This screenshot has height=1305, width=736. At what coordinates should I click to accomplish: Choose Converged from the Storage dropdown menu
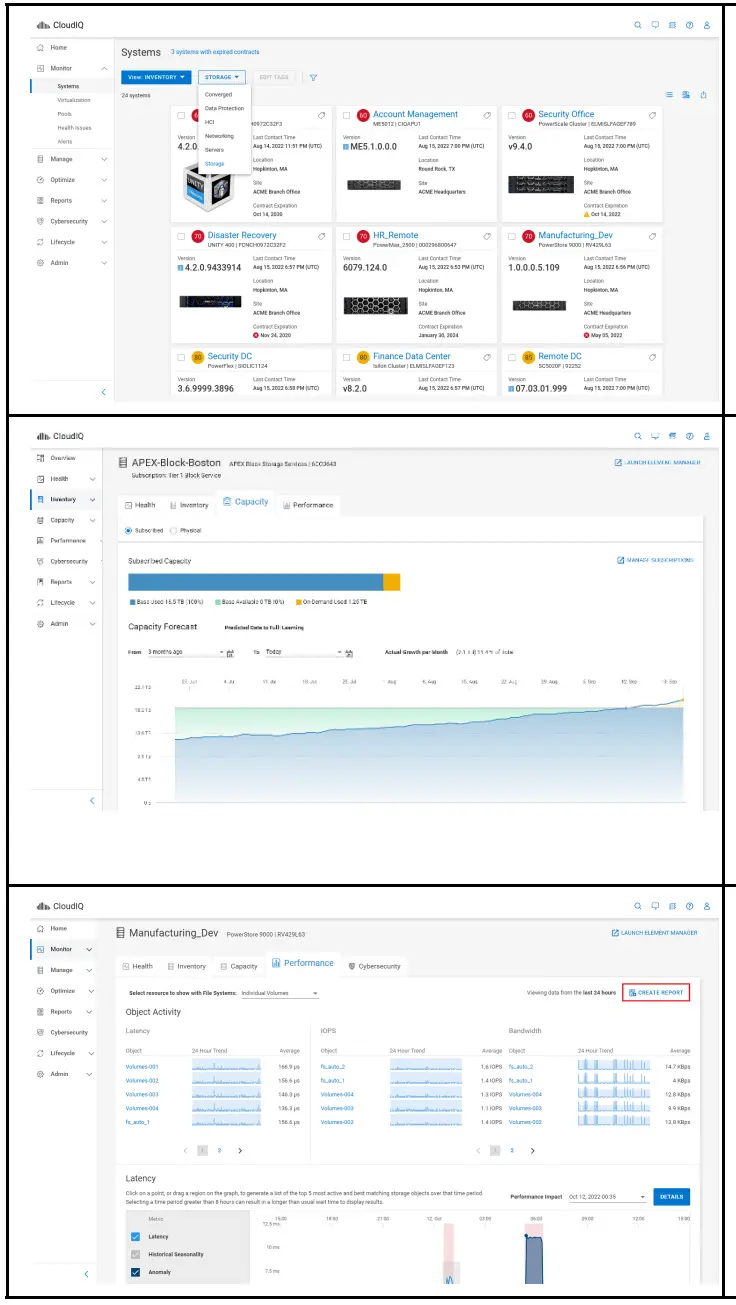pos(218,94)
